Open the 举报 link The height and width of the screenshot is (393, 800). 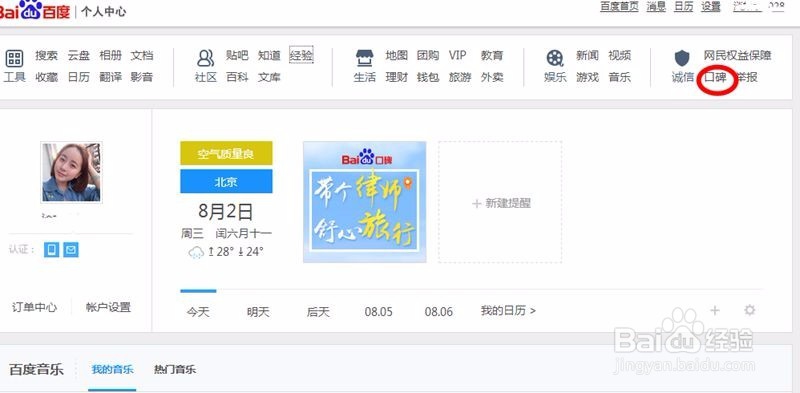click(x=747, y=77)
